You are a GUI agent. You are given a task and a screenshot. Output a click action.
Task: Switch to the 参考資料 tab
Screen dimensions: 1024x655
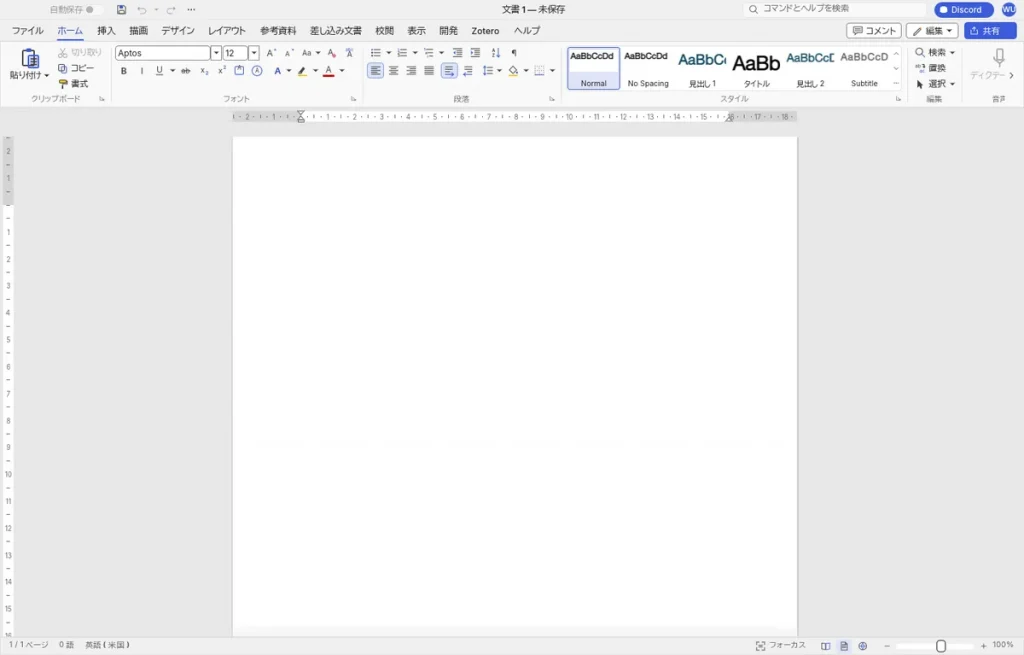(x=278, y=31)
